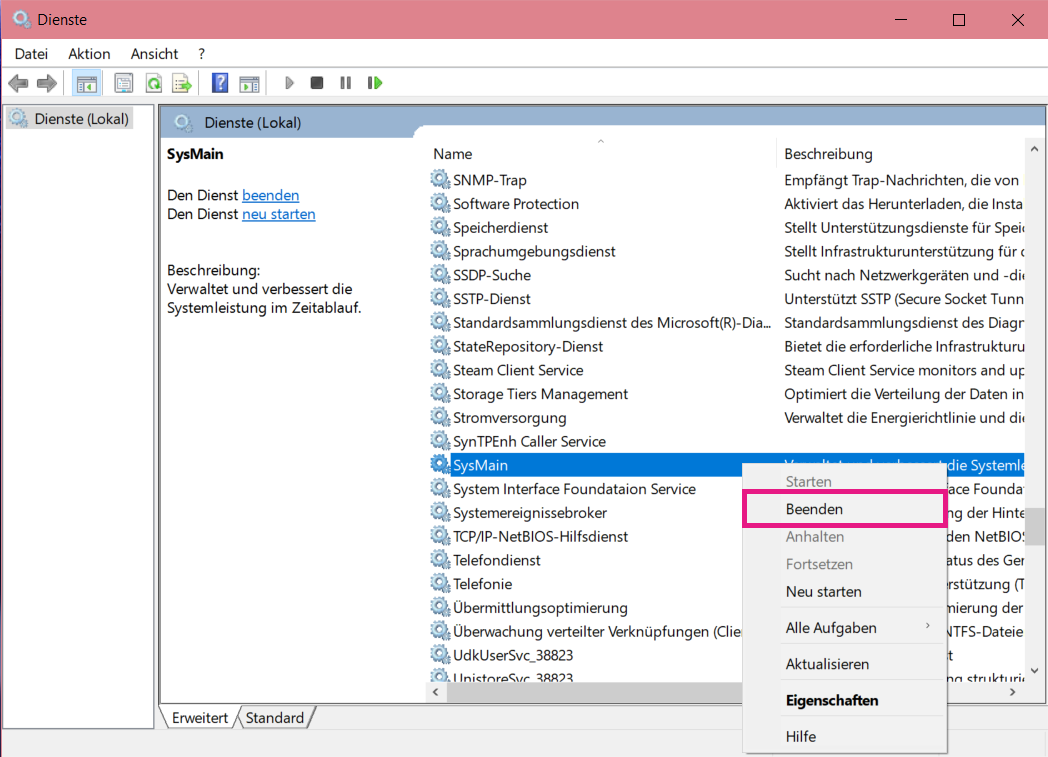
Task: Click the vertical scrollbar thumb
Action: pos(1035,526)
